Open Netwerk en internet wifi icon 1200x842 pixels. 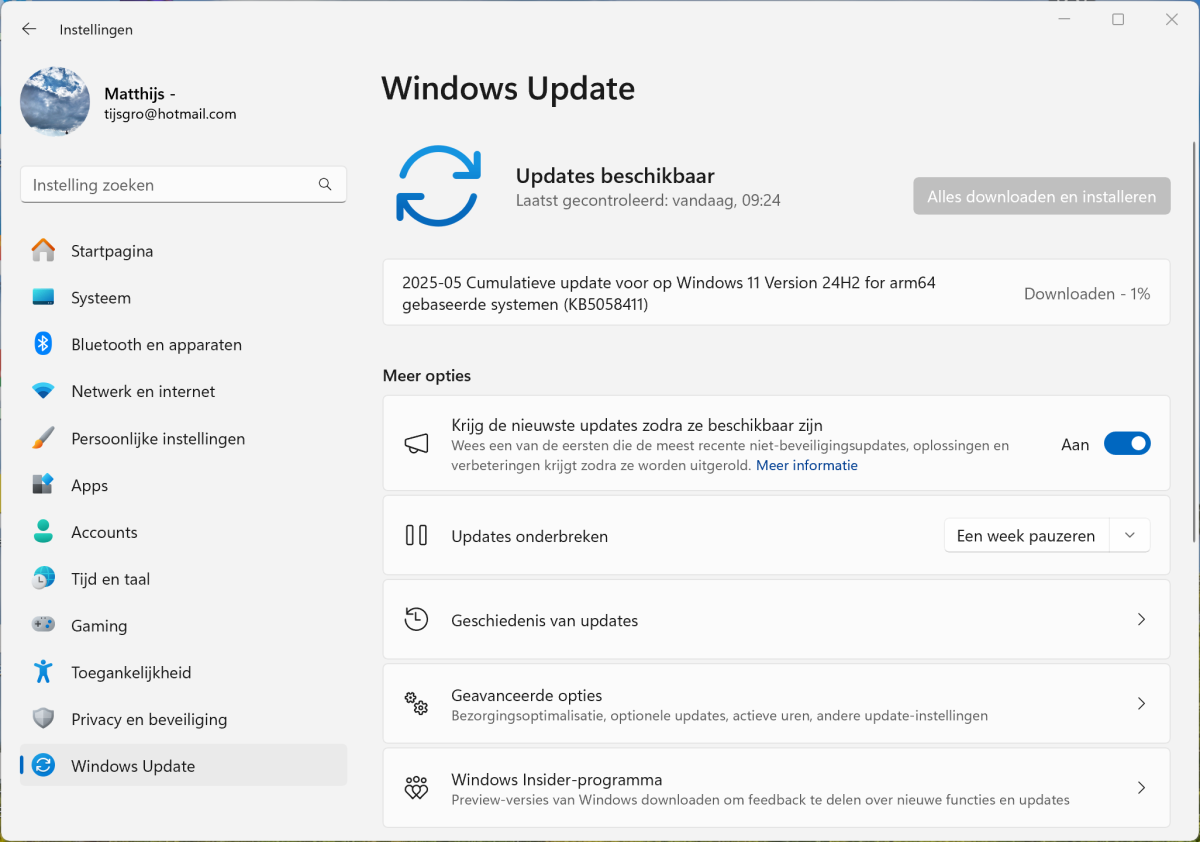pyautogui.click(x=43, y=391)
